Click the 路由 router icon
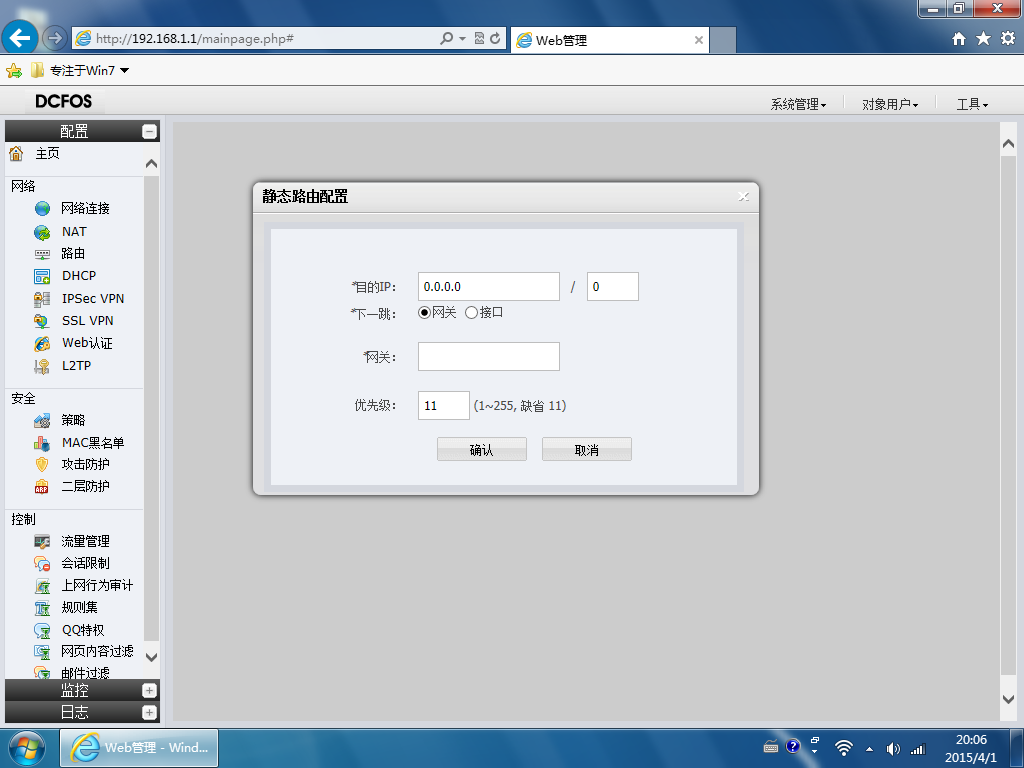This screenshot has height=768, width=1024. tap(42, 253)
